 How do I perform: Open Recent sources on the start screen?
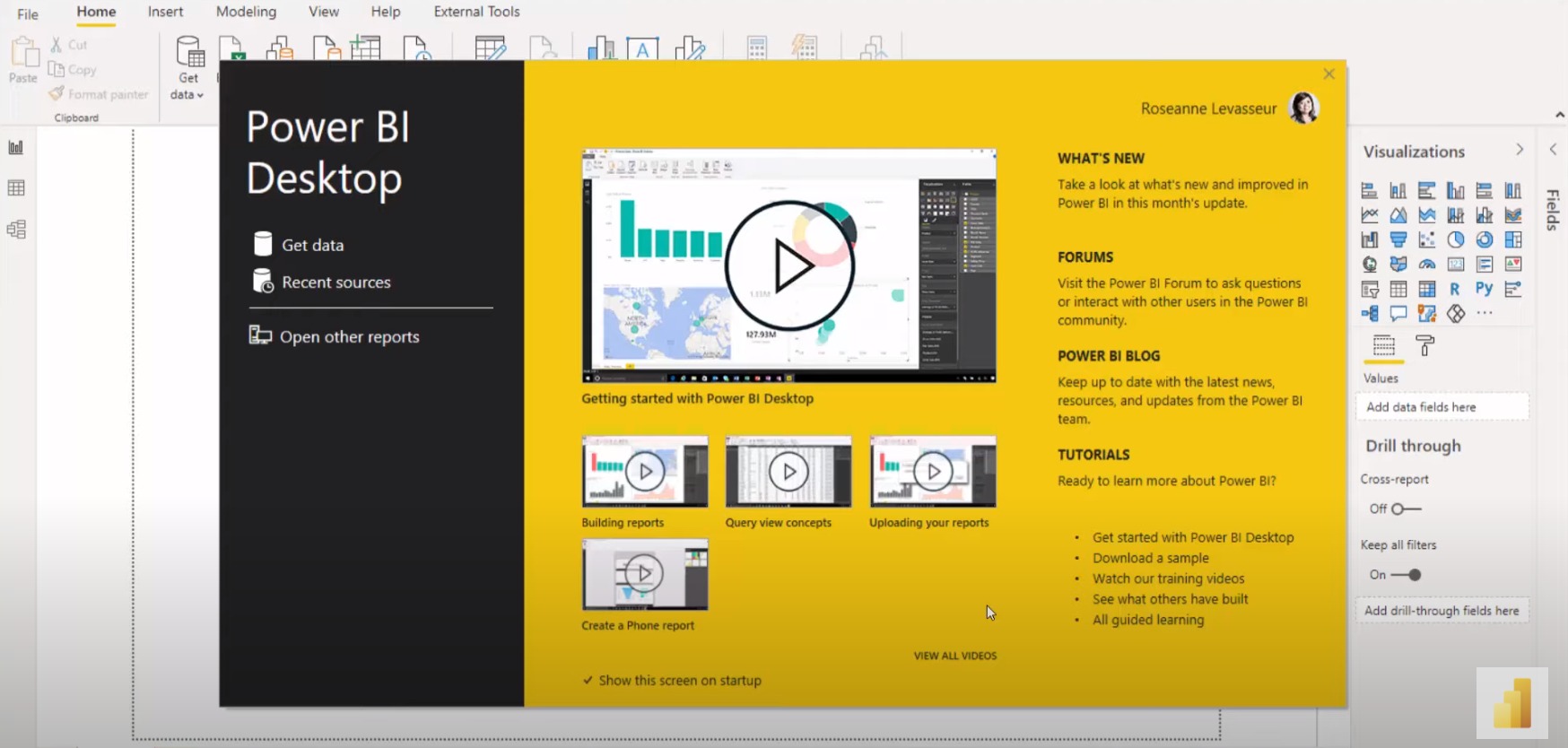point(323,282)
